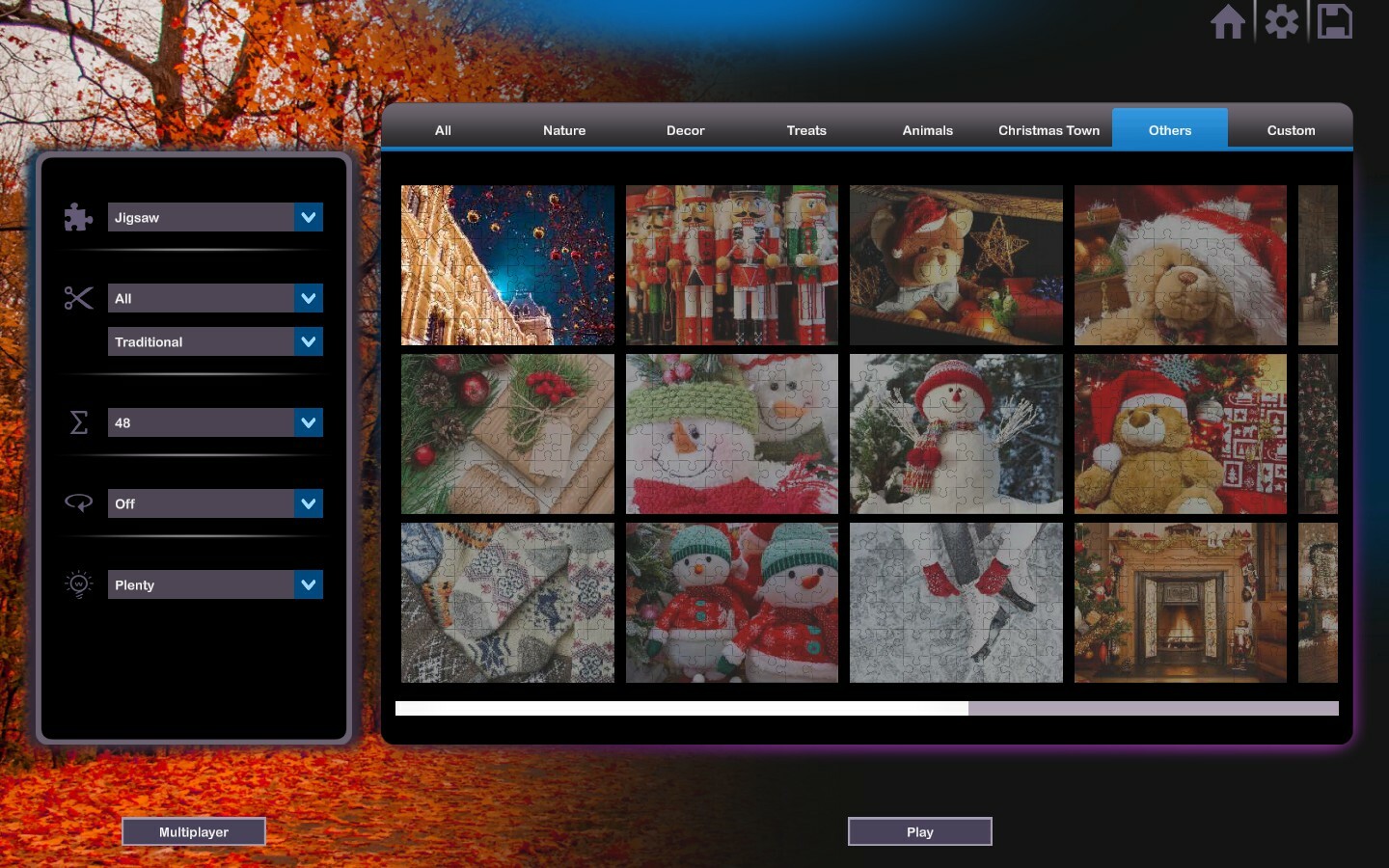The image size is (1389, 868).
Task: Open the rotation Off dropdown
Action: (215, 502)
